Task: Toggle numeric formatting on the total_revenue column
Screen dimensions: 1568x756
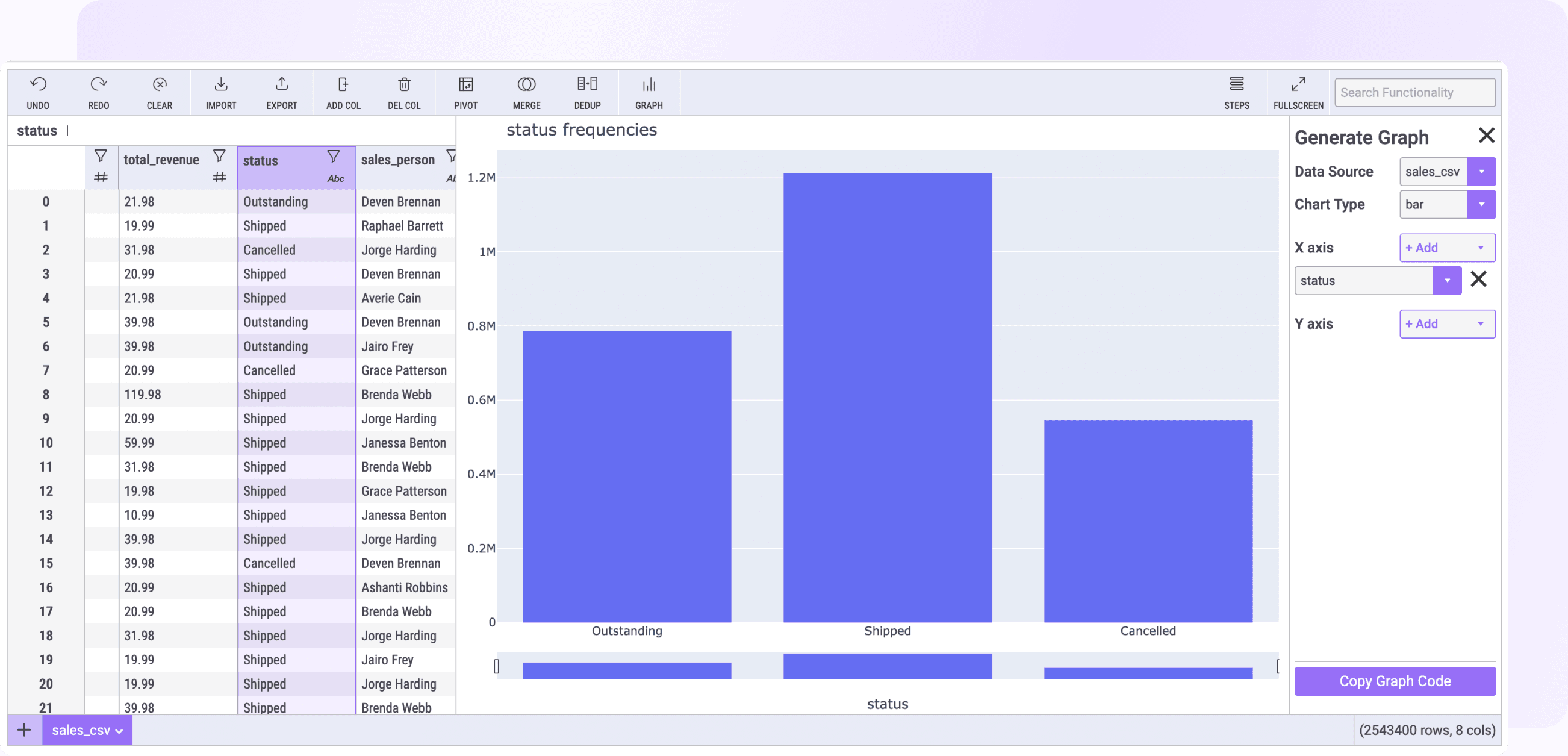Action: tap(220, 178)
